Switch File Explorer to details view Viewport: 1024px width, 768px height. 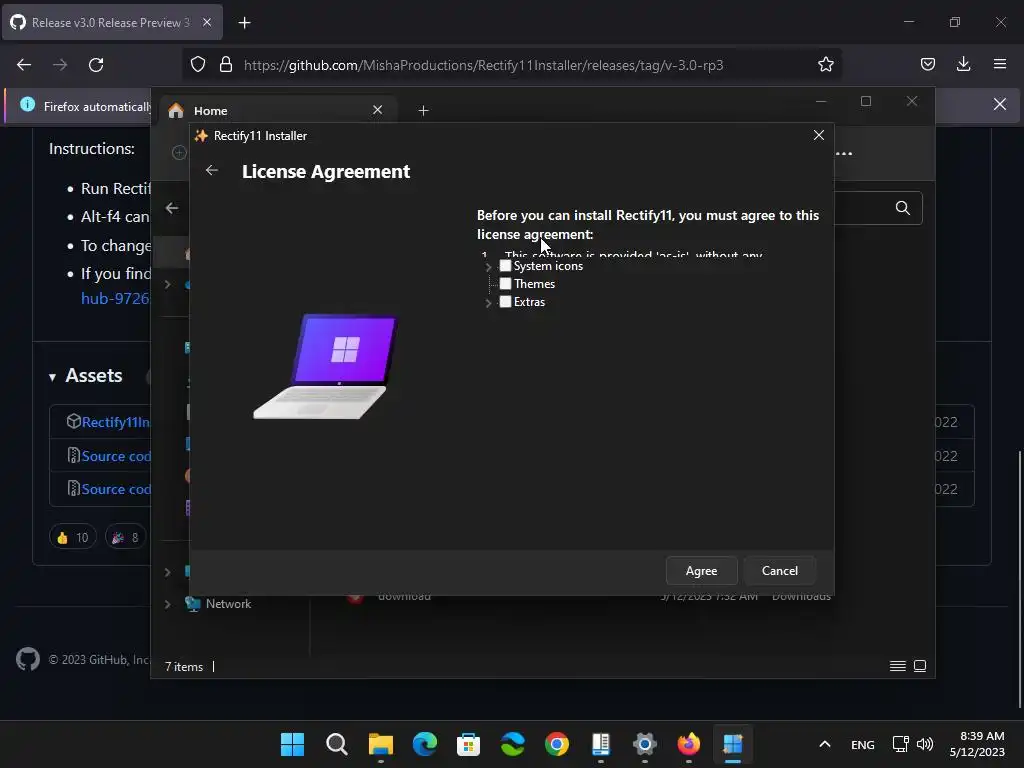coord(898,666)
